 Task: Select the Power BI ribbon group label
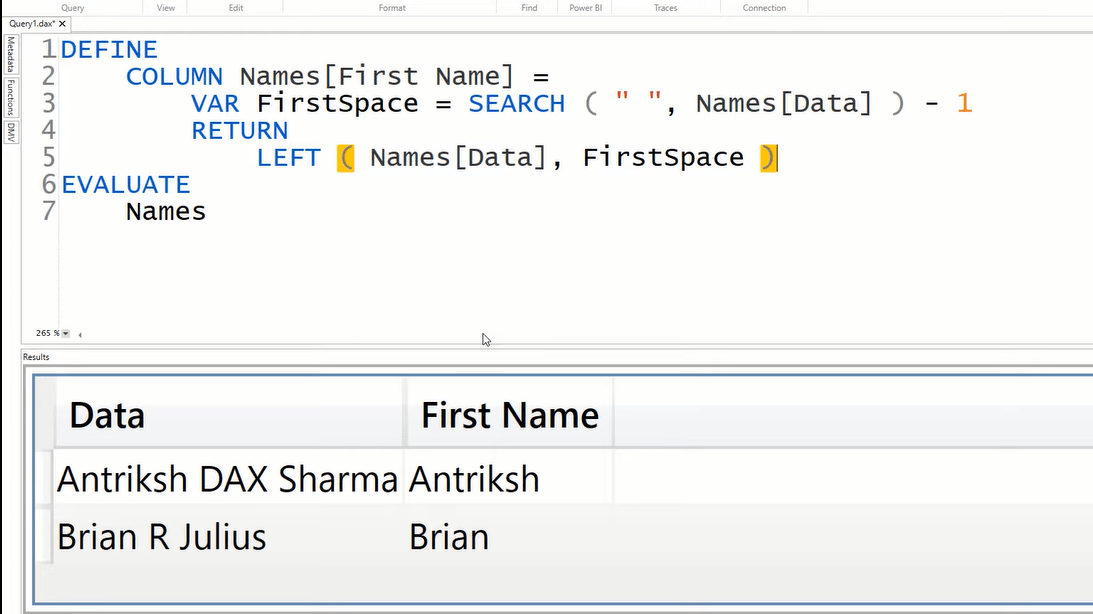(586, 8)
